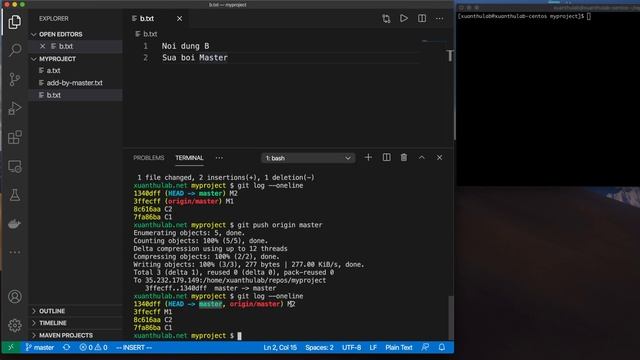Kill terminal with trash icon

pyautogui.click(x=404, y=158)
